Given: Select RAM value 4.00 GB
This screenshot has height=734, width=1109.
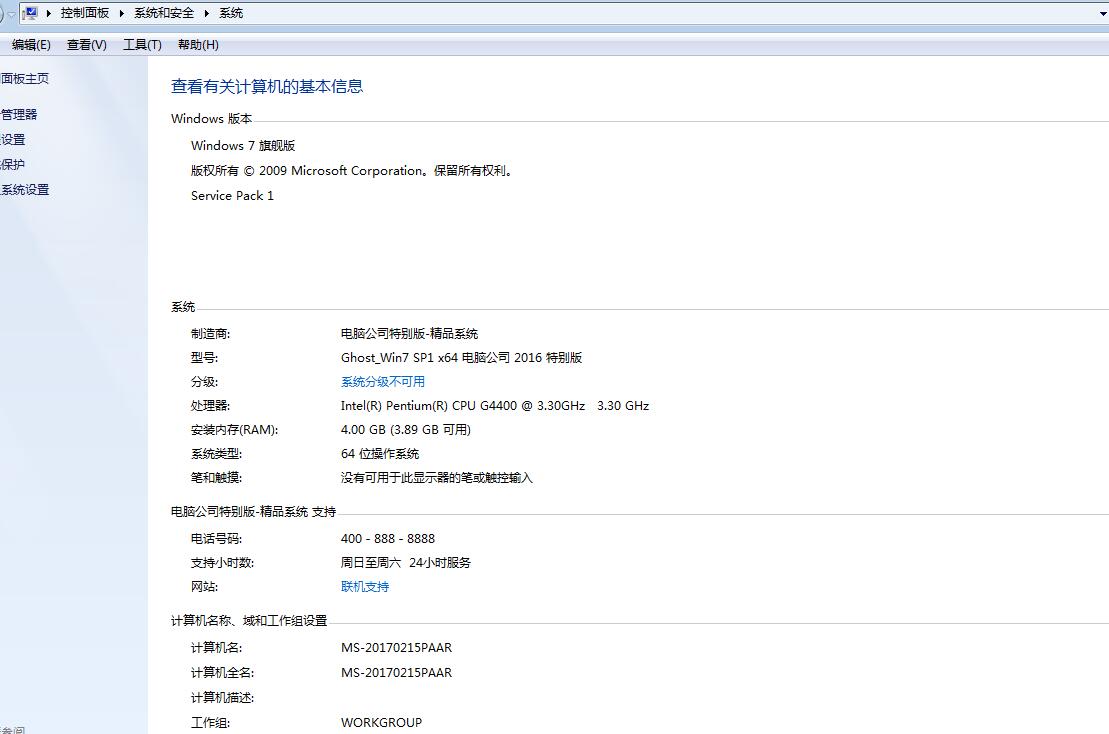Looking at the screenshot, I should [x=405, y=430].
